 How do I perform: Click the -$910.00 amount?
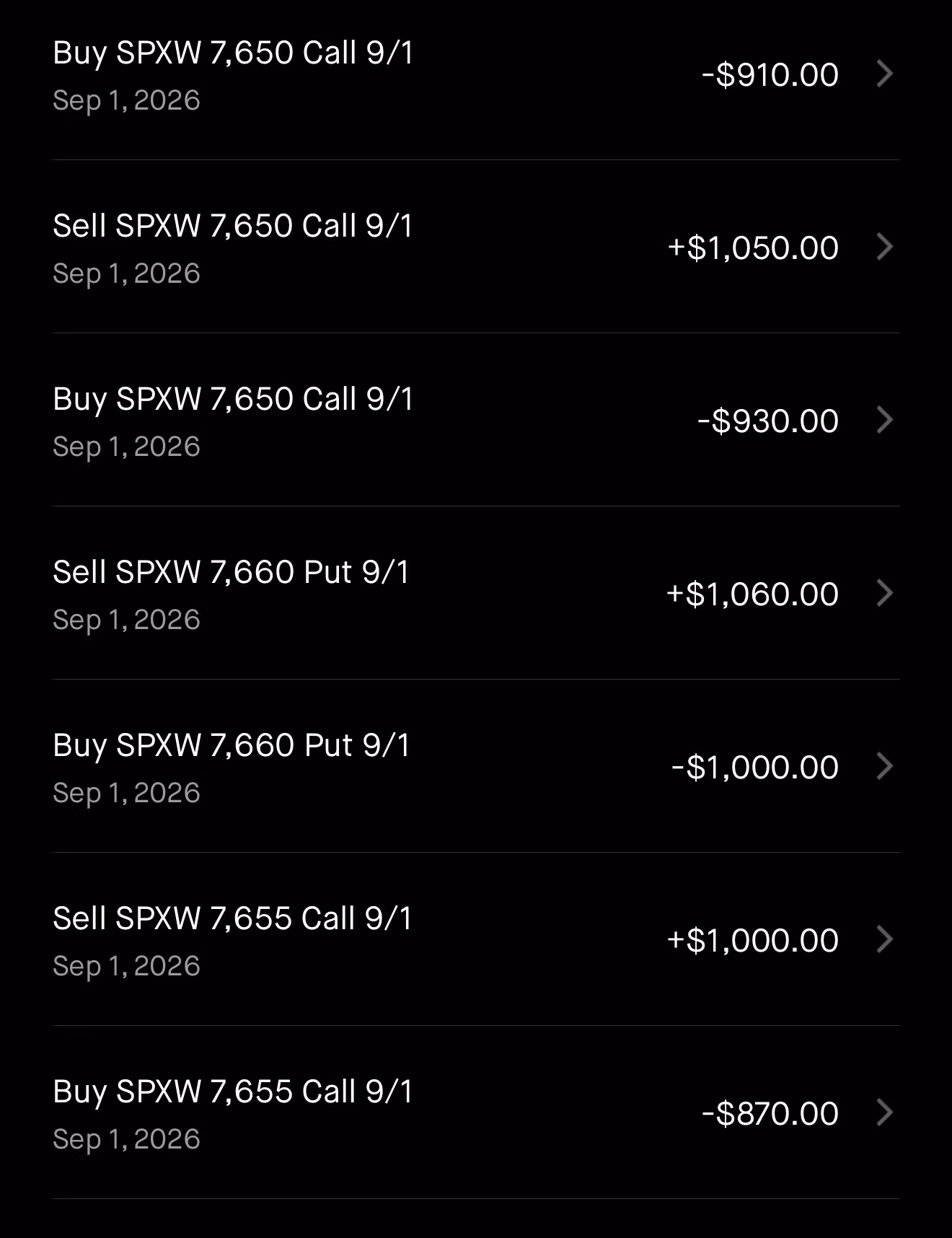coord(770,75)
